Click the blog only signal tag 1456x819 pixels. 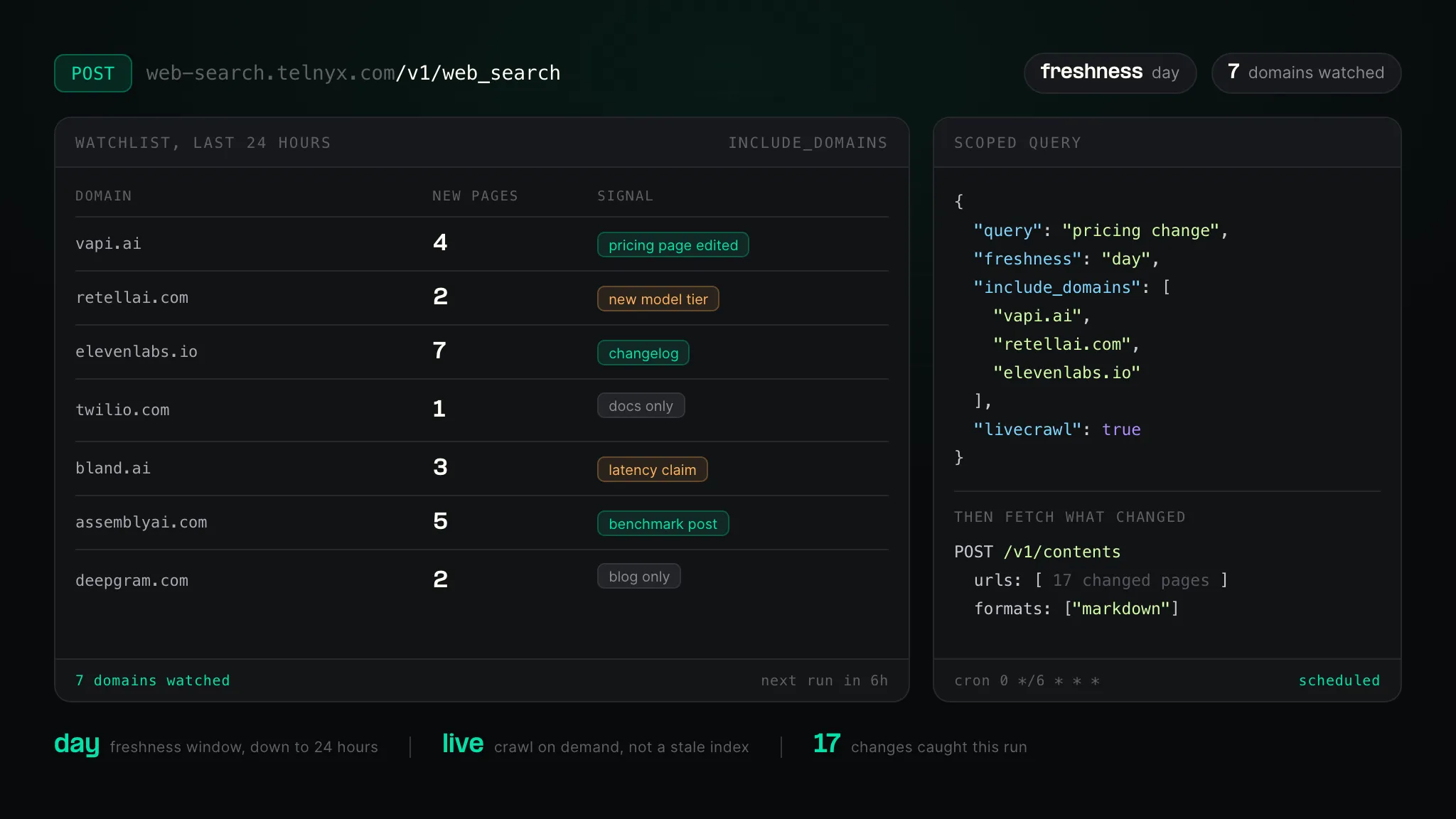tap(639, 576)
